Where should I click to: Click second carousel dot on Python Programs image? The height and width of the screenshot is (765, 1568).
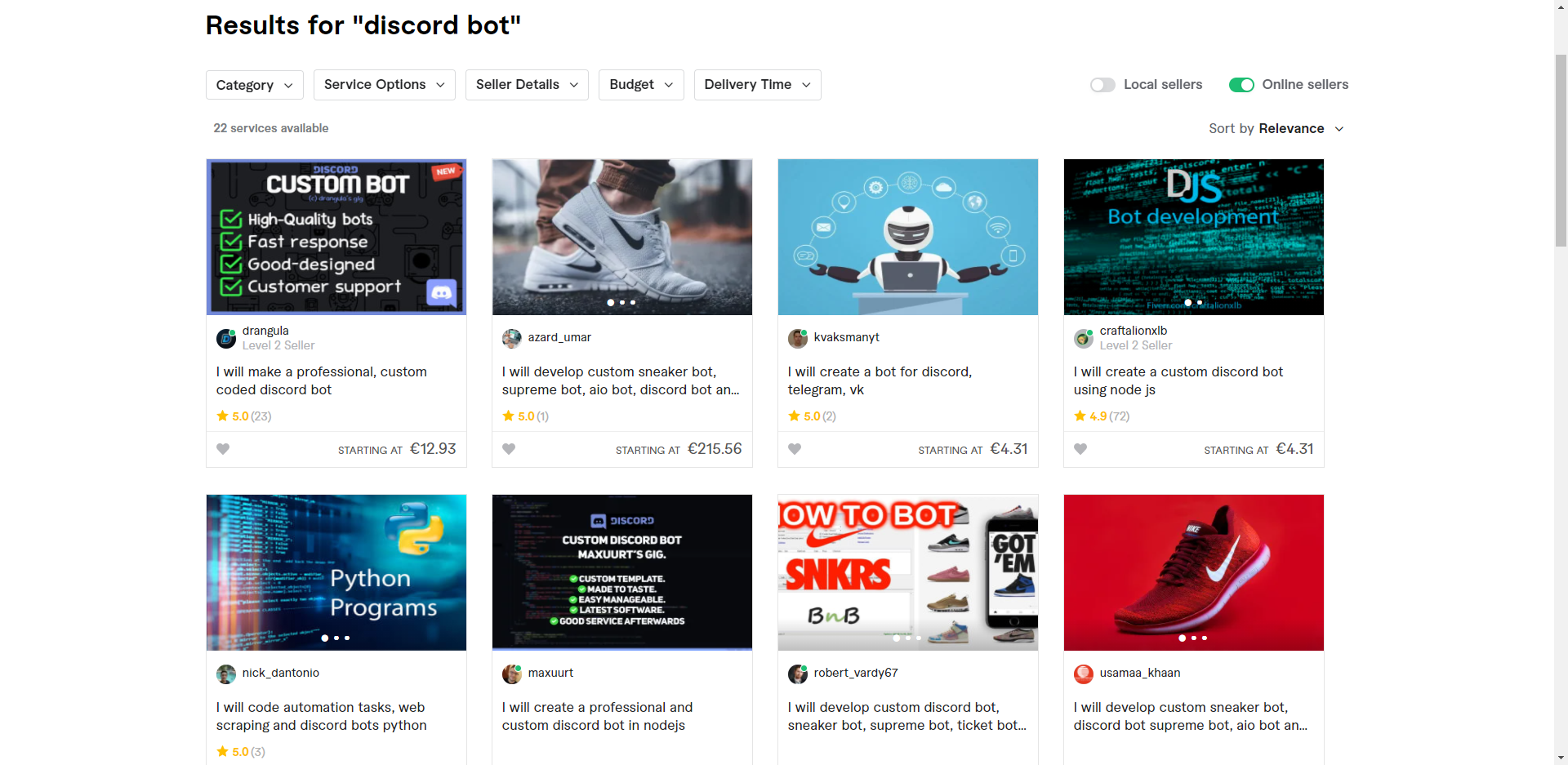pyautogui.click(x=336, y=638)
